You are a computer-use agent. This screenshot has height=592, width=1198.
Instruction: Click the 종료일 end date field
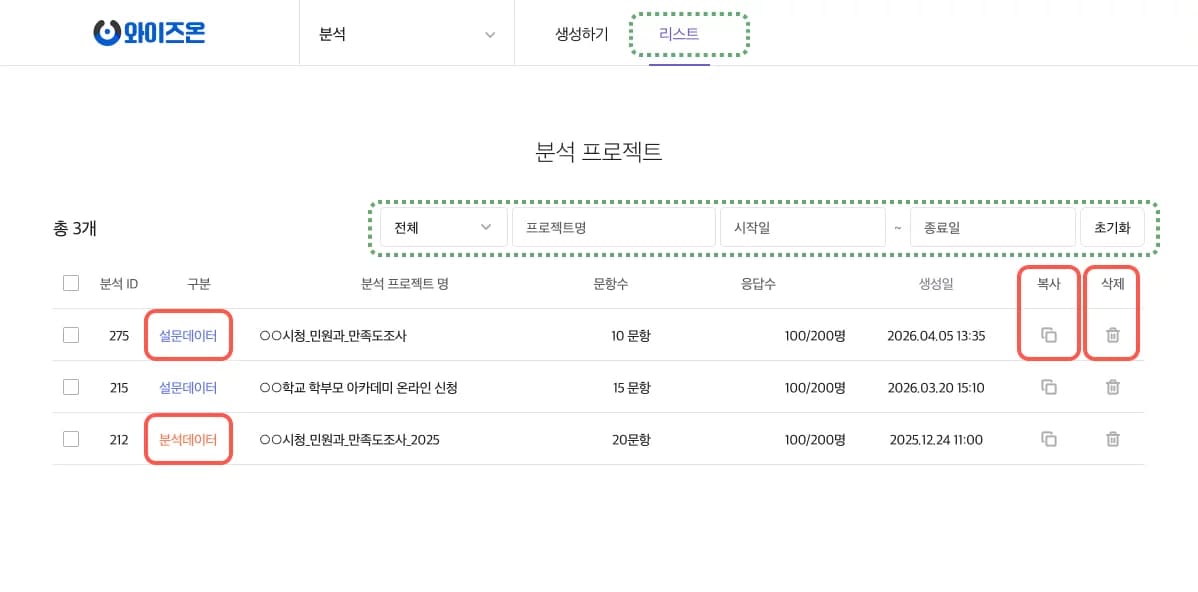click(x=991, y=228)
